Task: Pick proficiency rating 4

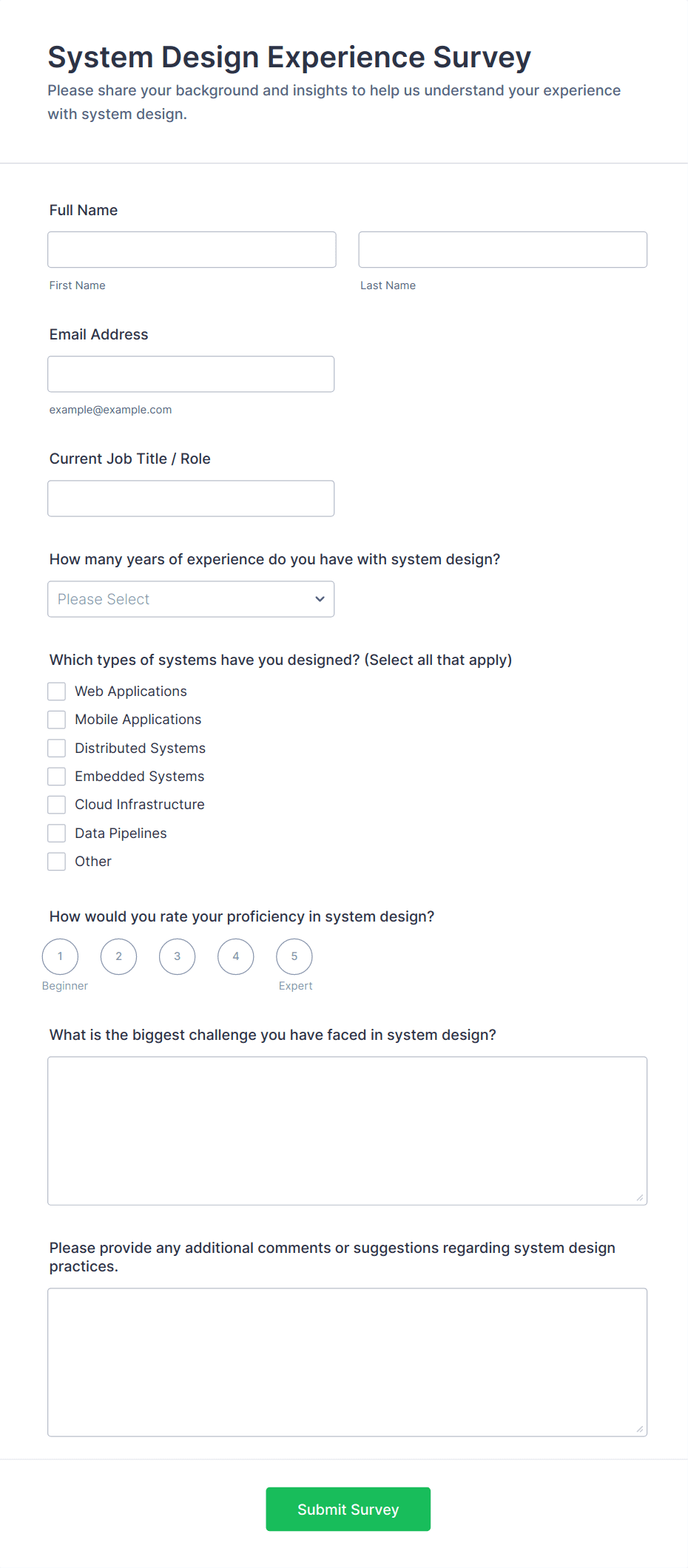Action: (x=236, y=957)
